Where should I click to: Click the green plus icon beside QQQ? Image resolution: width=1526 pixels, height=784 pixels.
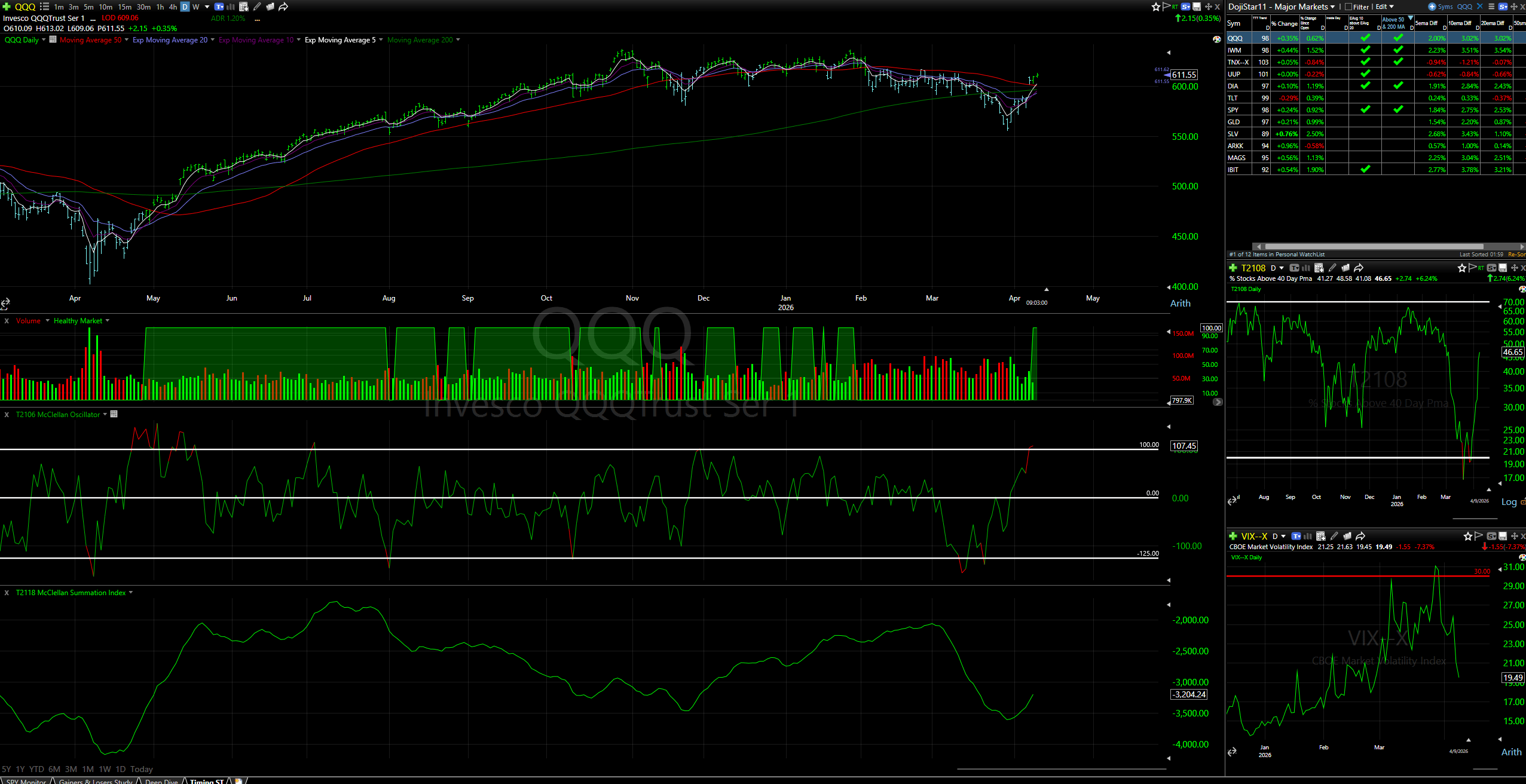point(7,7)
